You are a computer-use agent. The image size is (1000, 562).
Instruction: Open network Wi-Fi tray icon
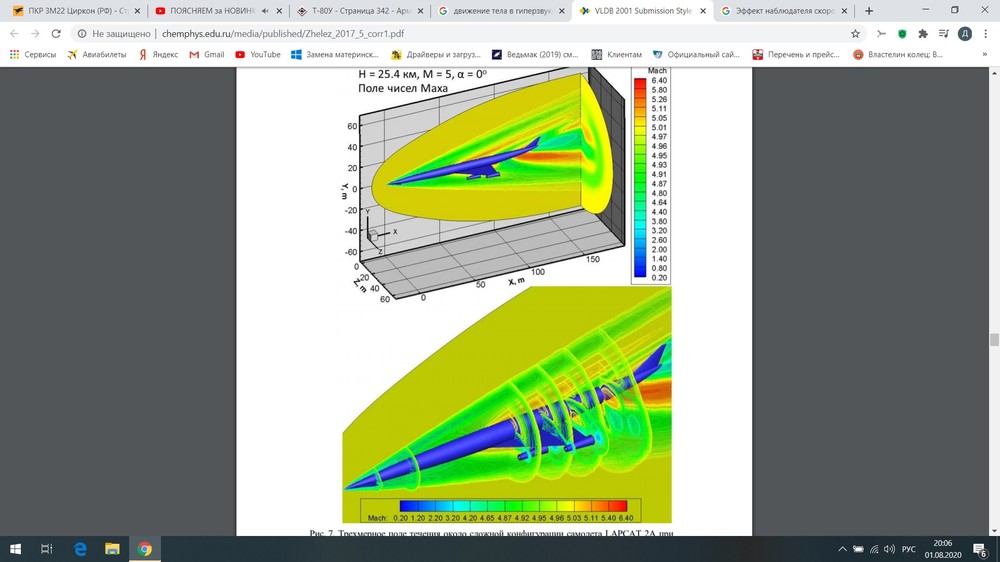point(874,549)
